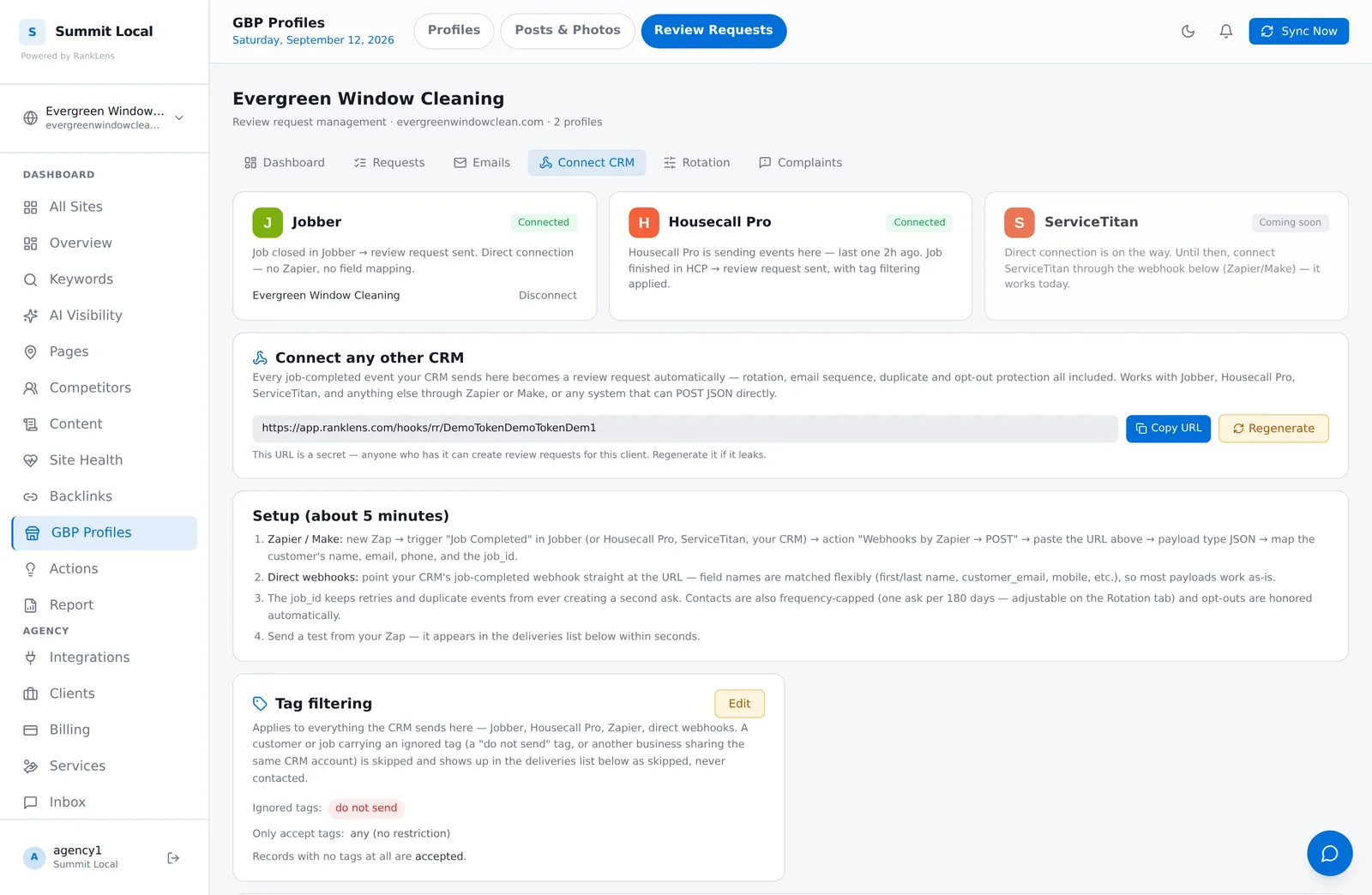
Task: Click the ServiceTitan S logo
Action: tap(1020, 223)
